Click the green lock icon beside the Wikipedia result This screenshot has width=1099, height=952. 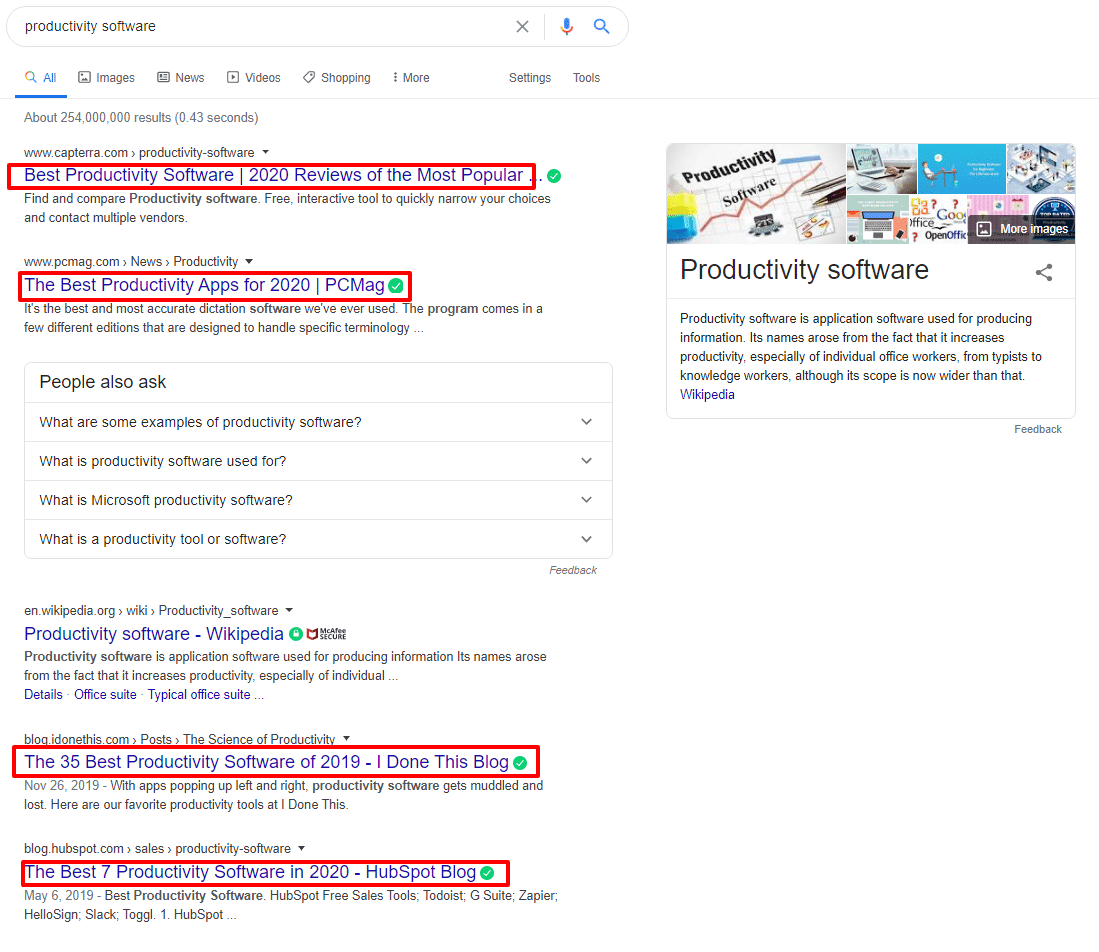click(x=296, y=634)
